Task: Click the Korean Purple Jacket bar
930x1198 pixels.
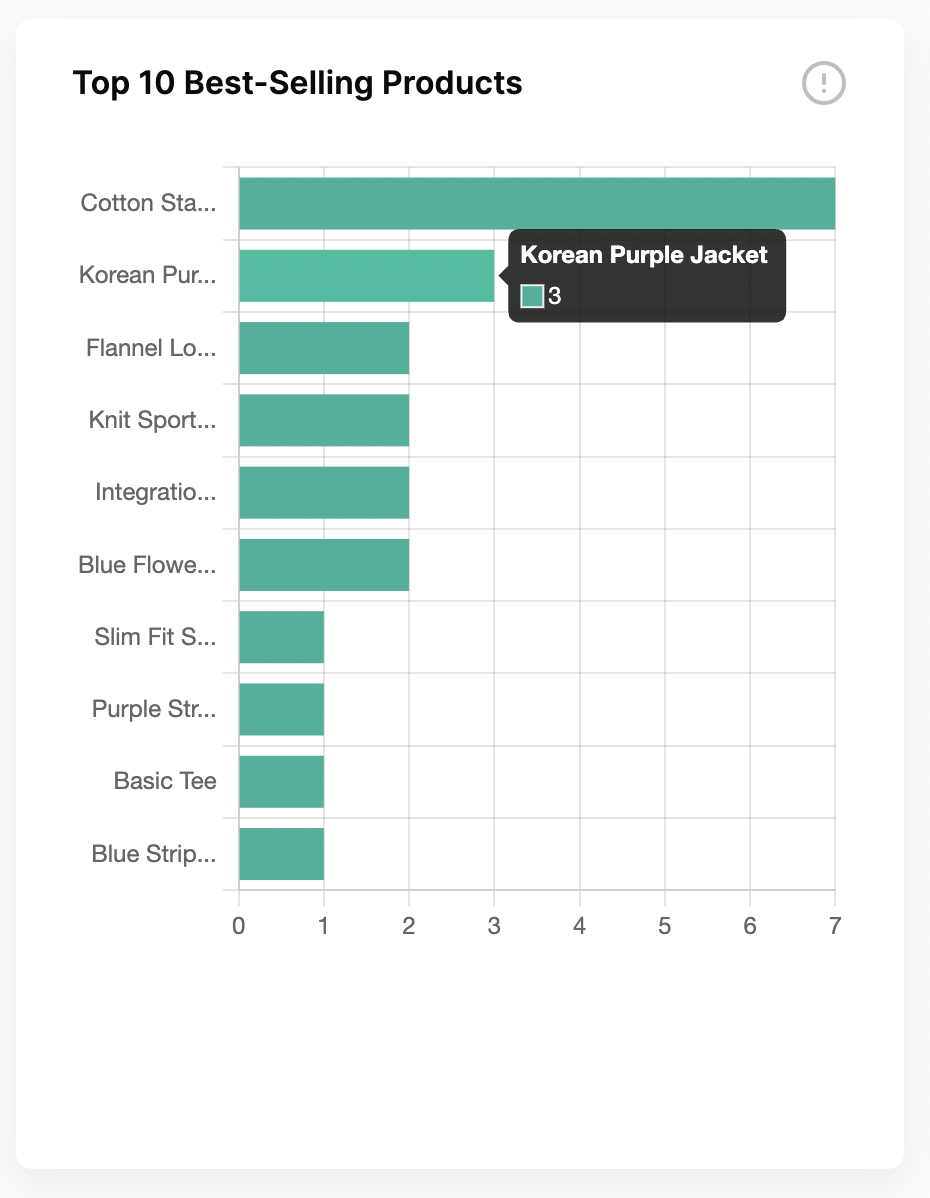Action: point(367,275)
